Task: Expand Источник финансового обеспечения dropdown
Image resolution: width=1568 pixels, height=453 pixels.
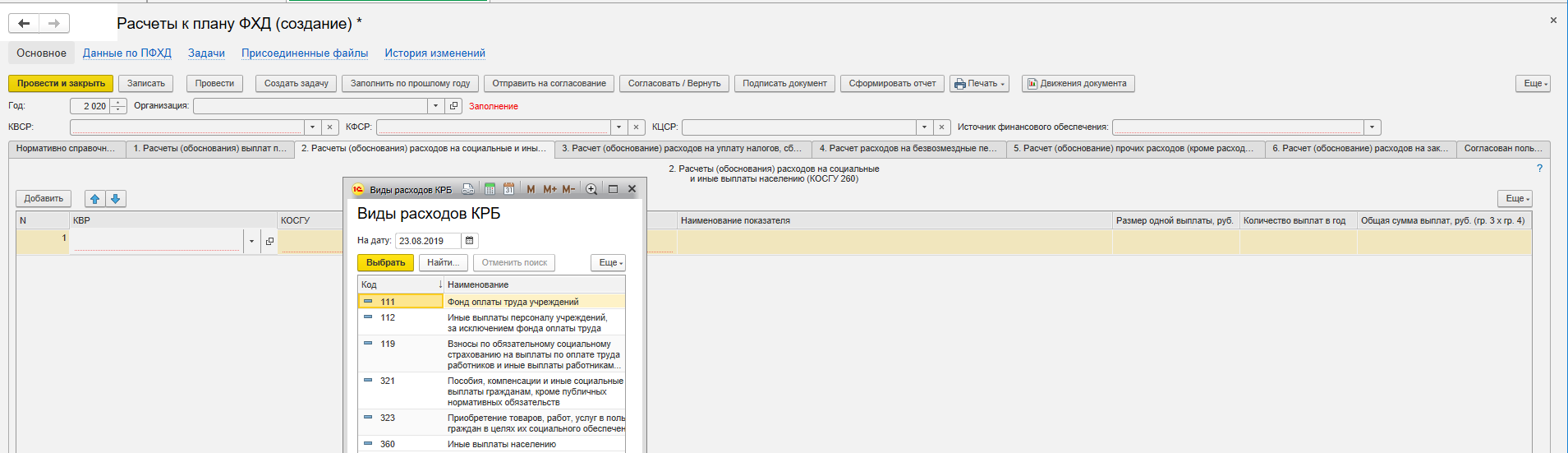Action: [x=1373, y=127]
